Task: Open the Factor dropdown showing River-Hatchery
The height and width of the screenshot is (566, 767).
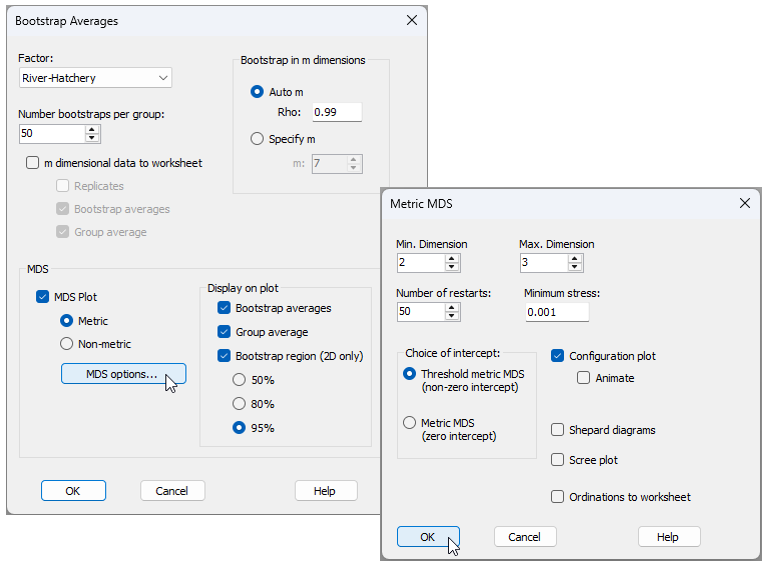Action: (95, 78)
